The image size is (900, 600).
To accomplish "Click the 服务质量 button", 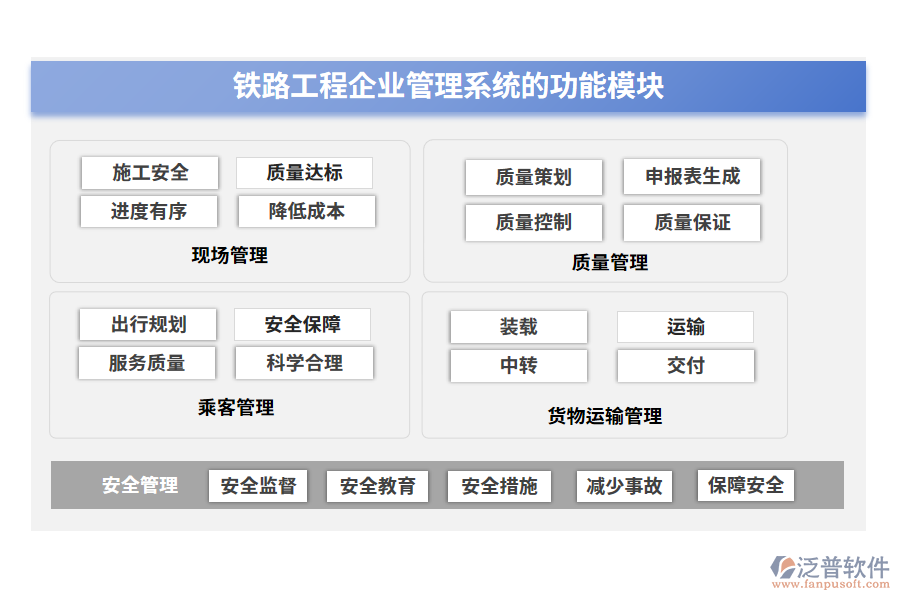I will pos(148,362).
